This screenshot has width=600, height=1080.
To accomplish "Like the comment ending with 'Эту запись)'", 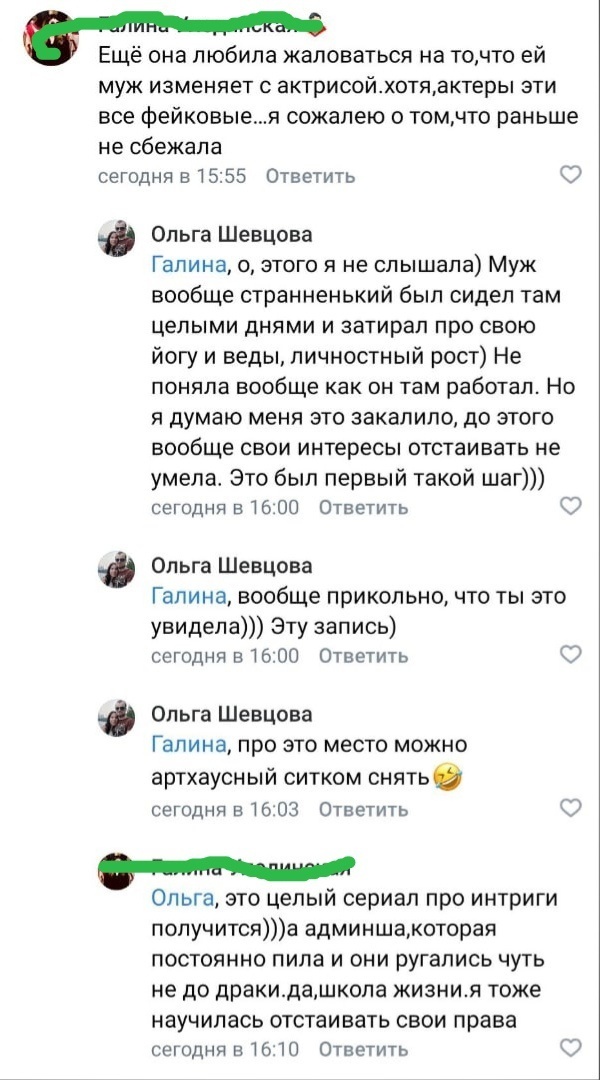I will tap(570, 655).
